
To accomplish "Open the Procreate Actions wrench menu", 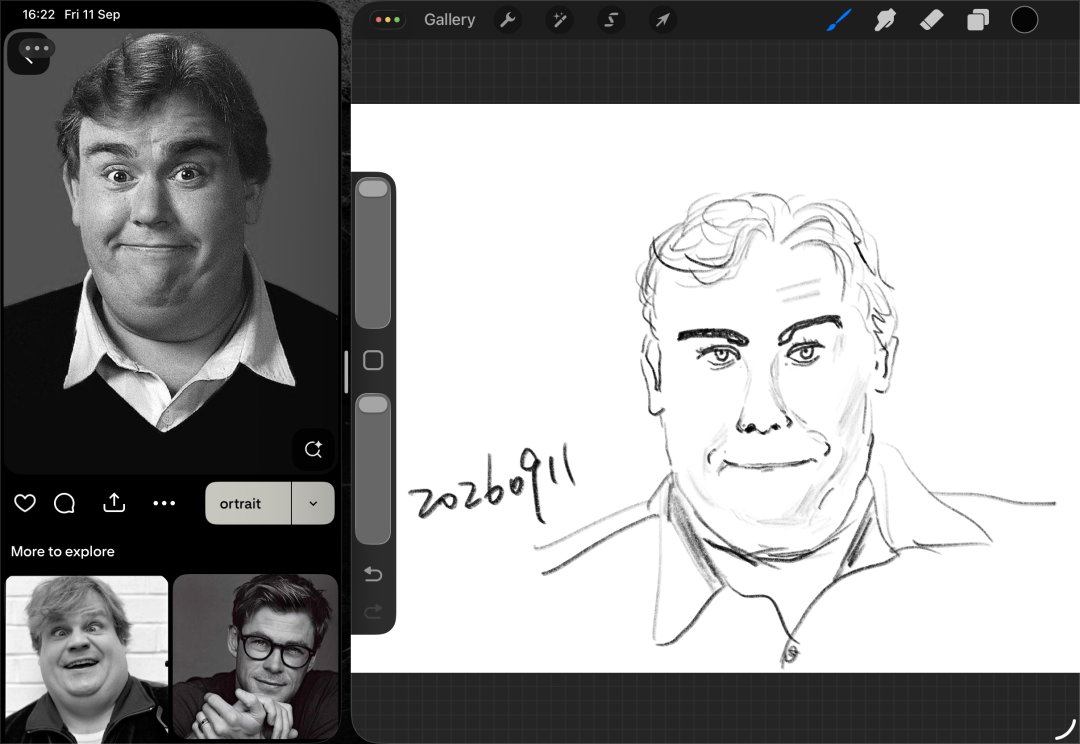I will point(508,20).
